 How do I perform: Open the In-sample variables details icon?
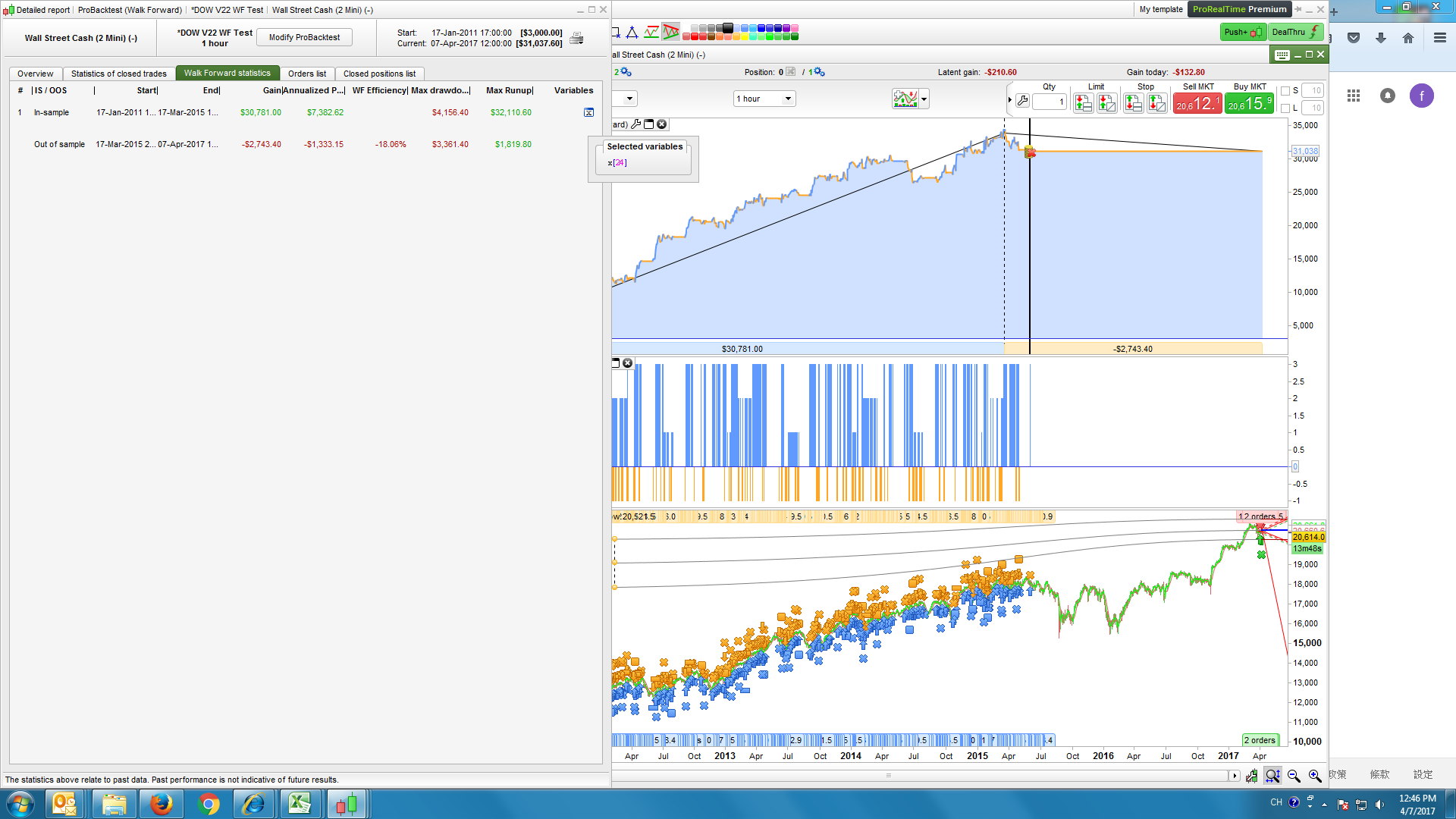[588, 112]
